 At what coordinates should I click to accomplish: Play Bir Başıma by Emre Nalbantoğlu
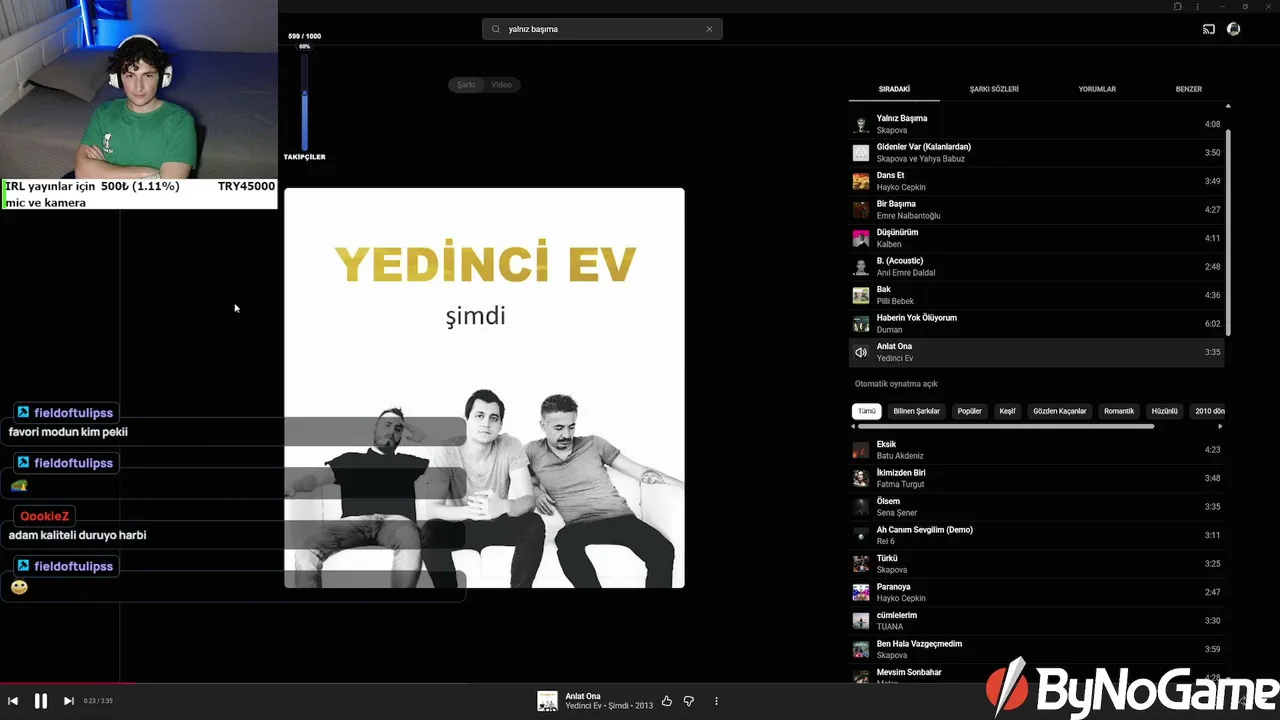point(1037,210)
